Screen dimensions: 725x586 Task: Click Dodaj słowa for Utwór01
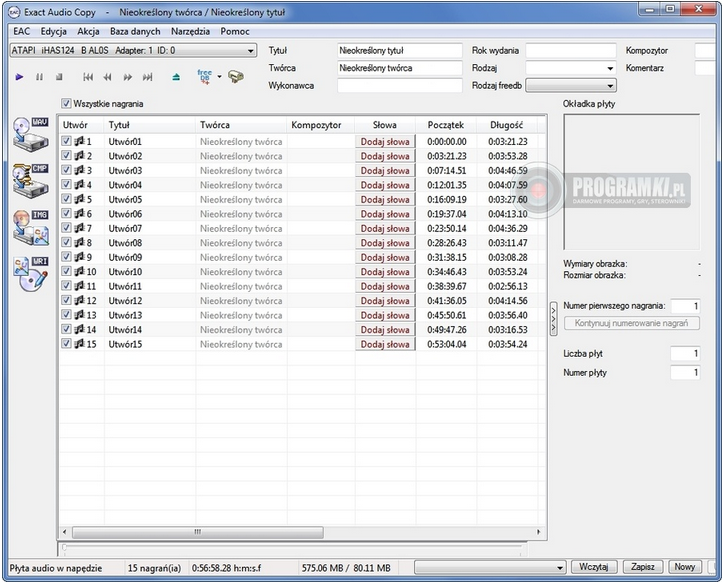tap(385, 142)
